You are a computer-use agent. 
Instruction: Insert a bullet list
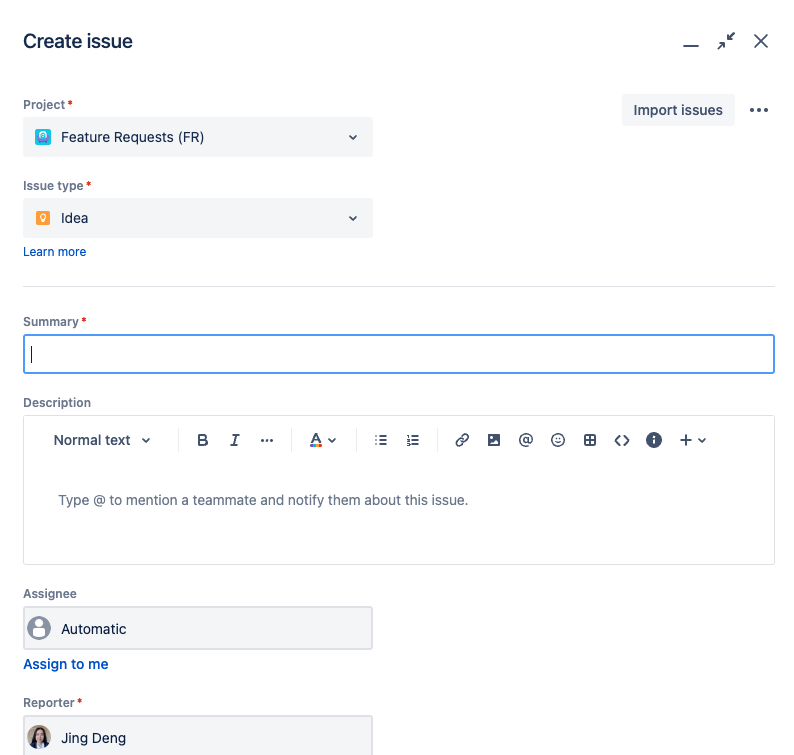[x=381, y=440]
